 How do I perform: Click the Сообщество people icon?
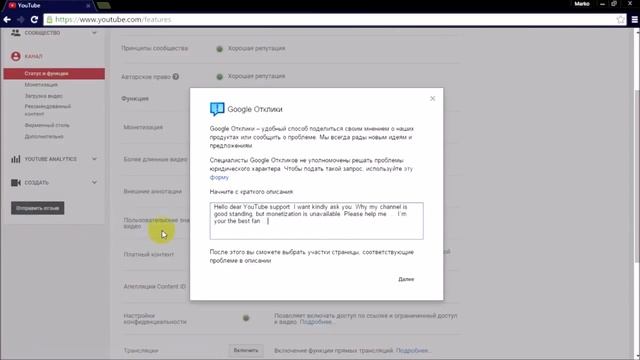coord(16,33)
